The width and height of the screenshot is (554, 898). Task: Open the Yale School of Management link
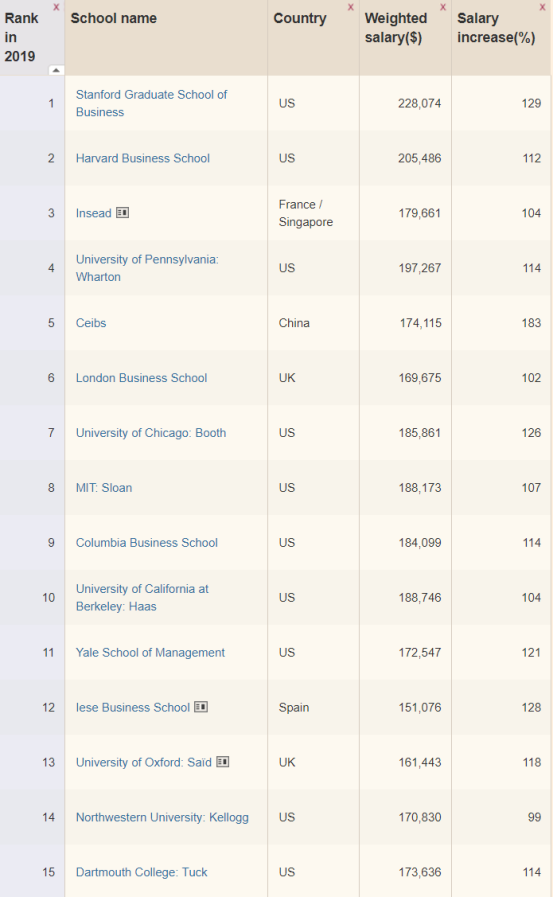pos(150,653)
